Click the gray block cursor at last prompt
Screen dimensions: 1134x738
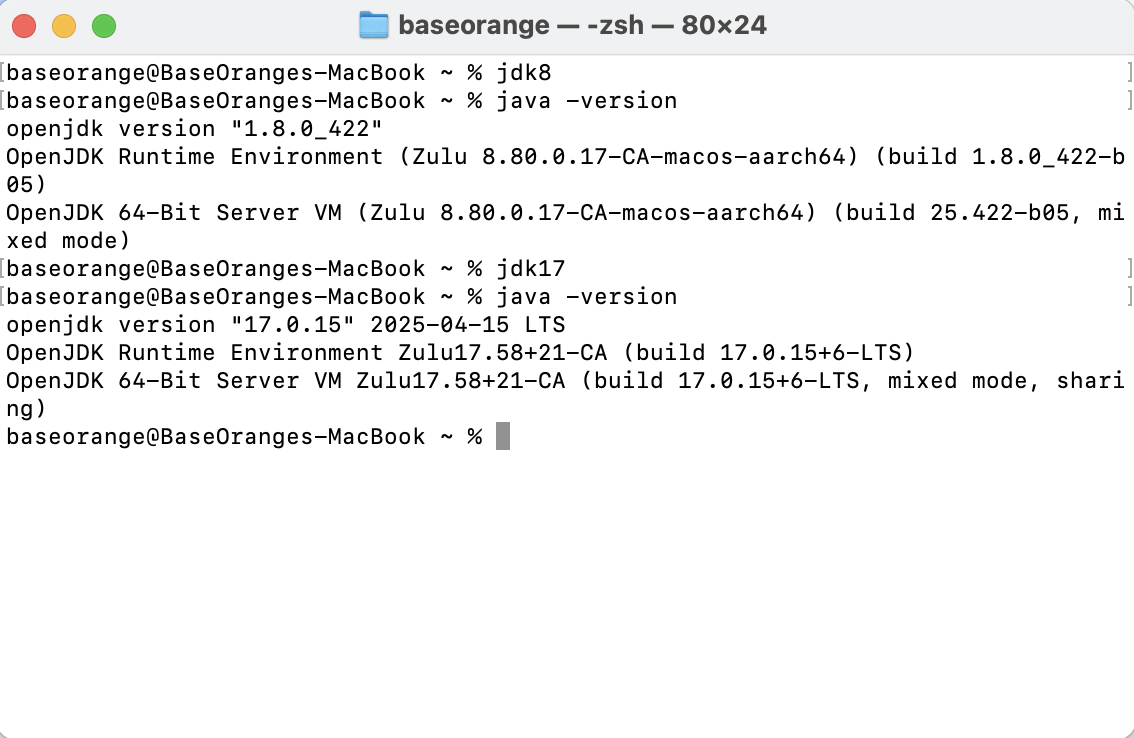click(x=503, y=437)
